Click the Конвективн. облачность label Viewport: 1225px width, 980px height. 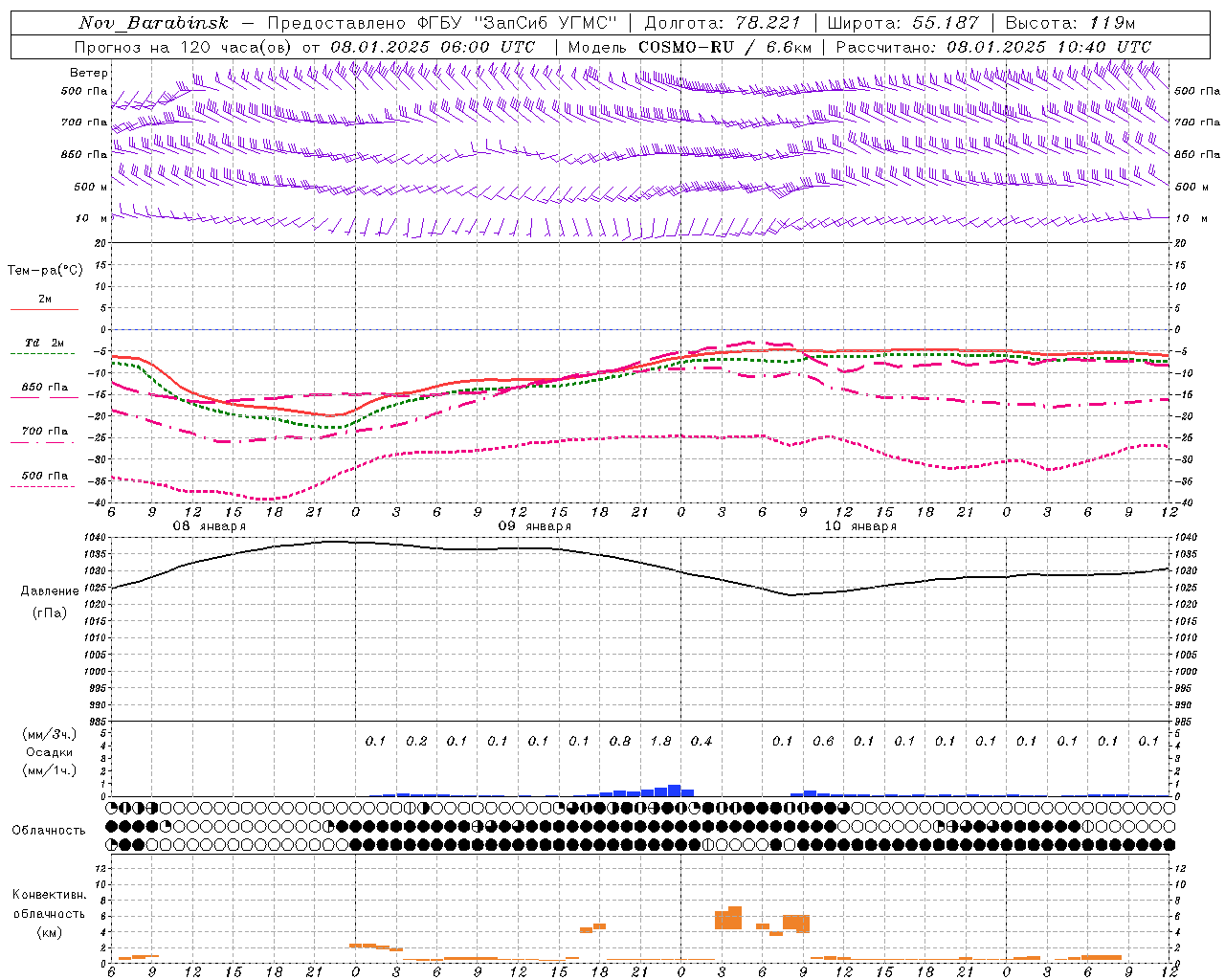coord(49,904)
